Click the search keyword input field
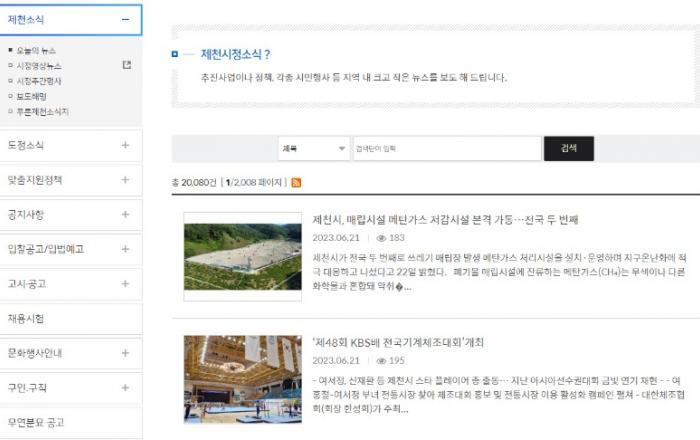The image size is (700, 440). tap(445, 149)
